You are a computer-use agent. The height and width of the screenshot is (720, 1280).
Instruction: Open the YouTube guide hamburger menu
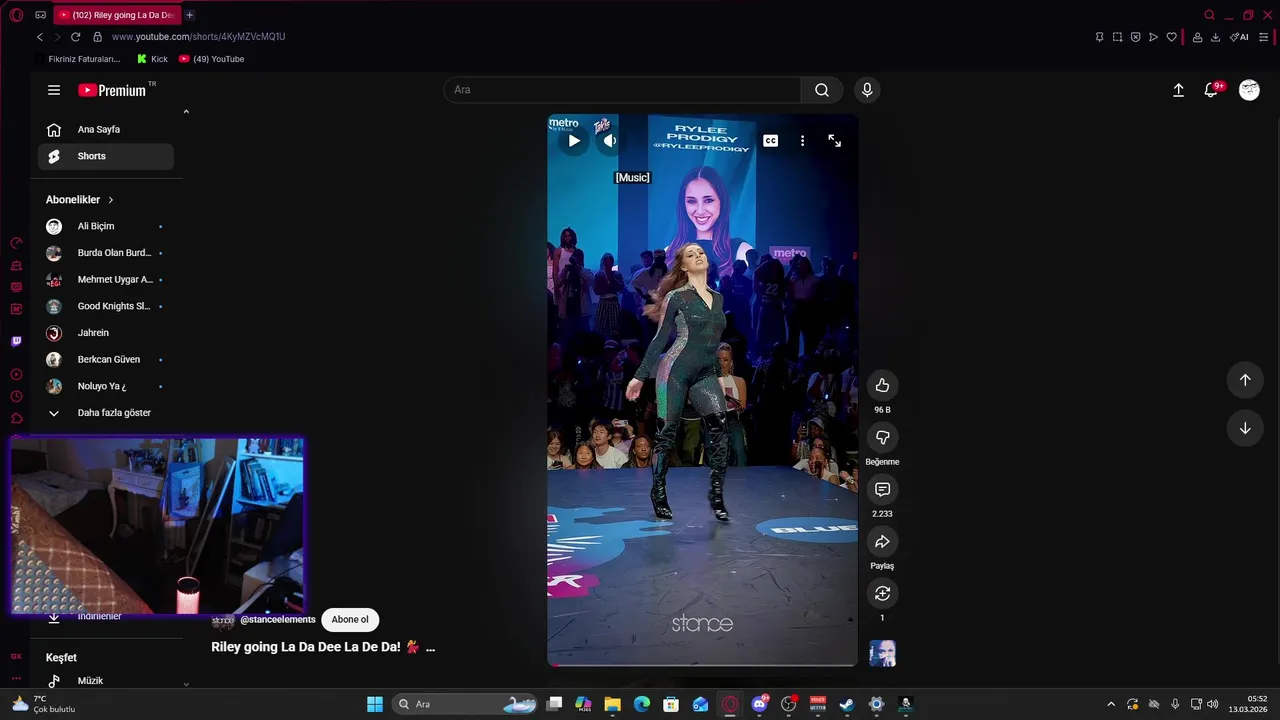coord(54,90)
